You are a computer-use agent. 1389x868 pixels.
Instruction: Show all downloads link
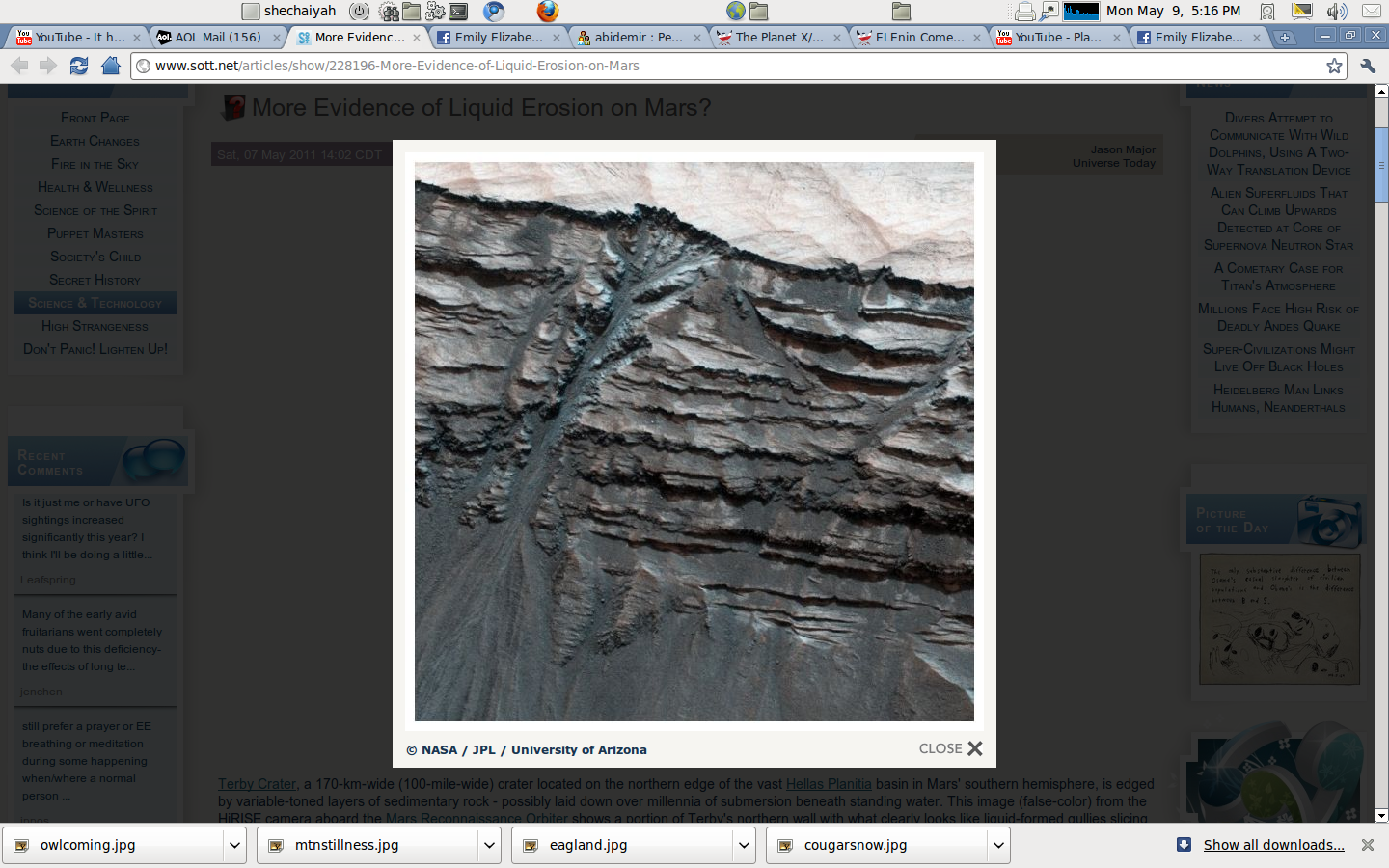point(1273,845)
